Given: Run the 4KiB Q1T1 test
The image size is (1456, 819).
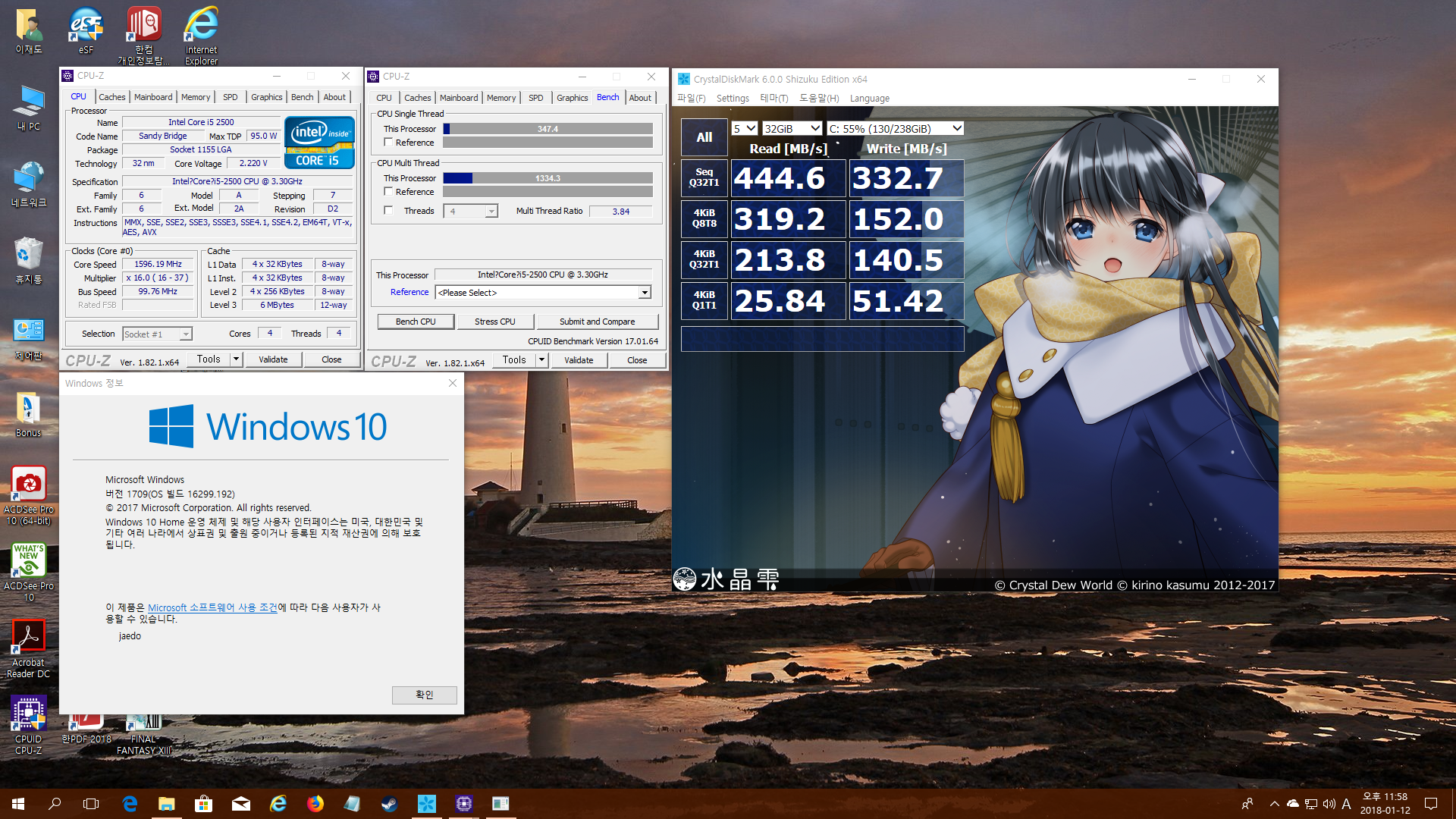Looking at the screenshot, I should tap(704, 300).
